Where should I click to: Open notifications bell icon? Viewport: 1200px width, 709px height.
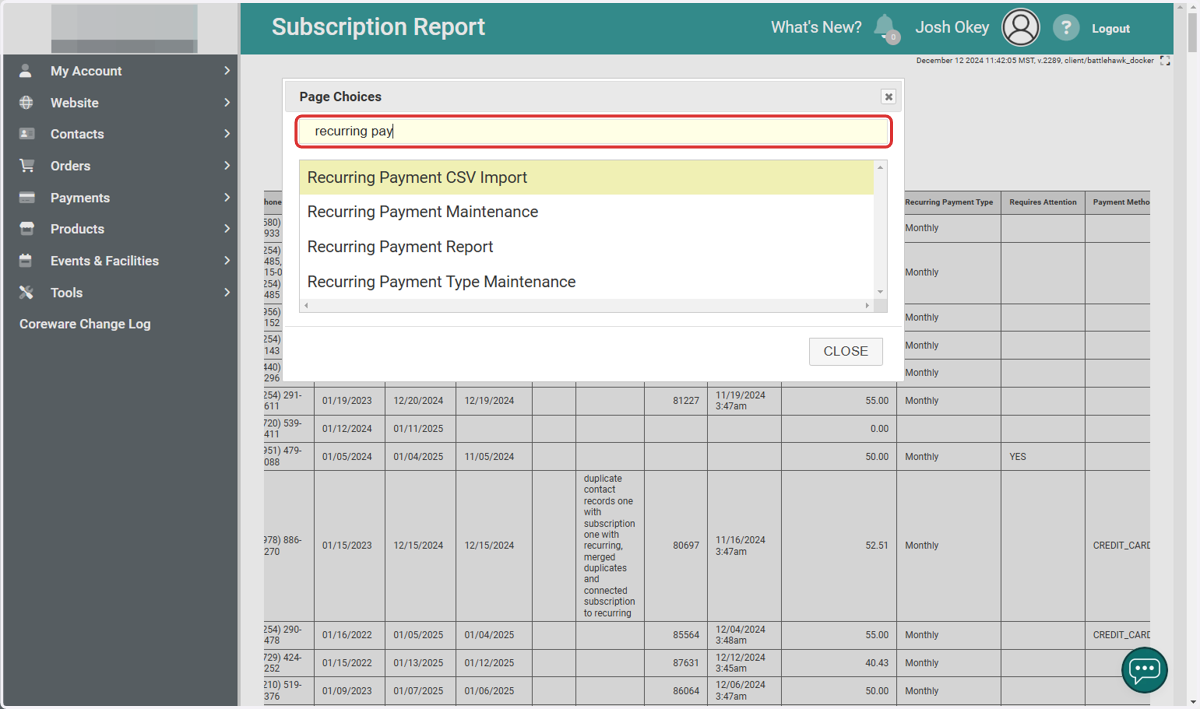tap(885, 27)
